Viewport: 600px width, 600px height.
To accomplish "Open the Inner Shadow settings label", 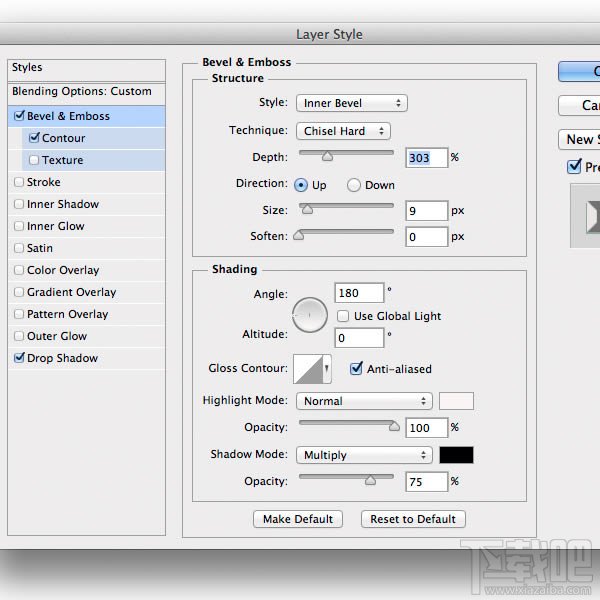I will [x=63, y=204].
